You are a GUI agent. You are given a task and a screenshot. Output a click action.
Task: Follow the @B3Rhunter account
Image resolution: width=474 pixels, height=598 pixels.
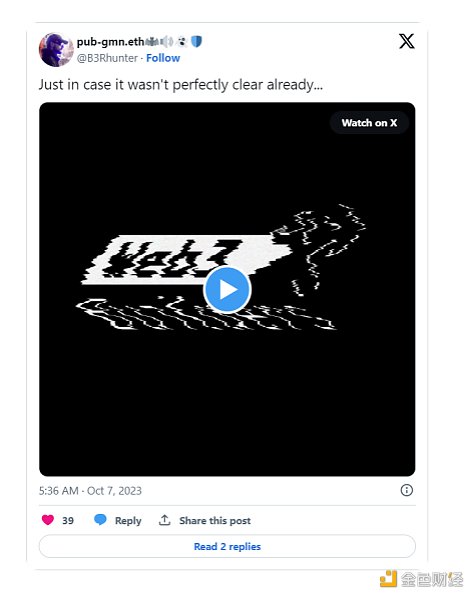pyautogui.click(x=163, y=58)
